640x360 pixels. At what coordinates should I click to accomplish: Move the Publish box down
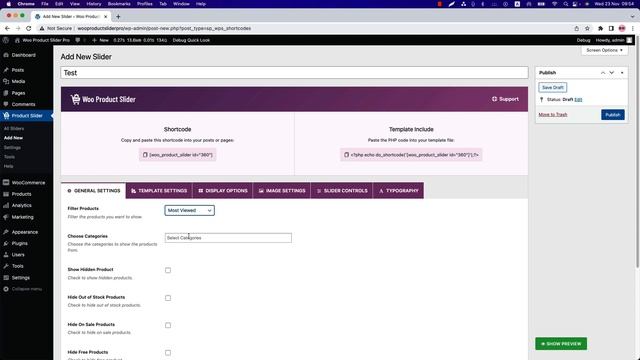pyautogui.click(x=611, y=73)
